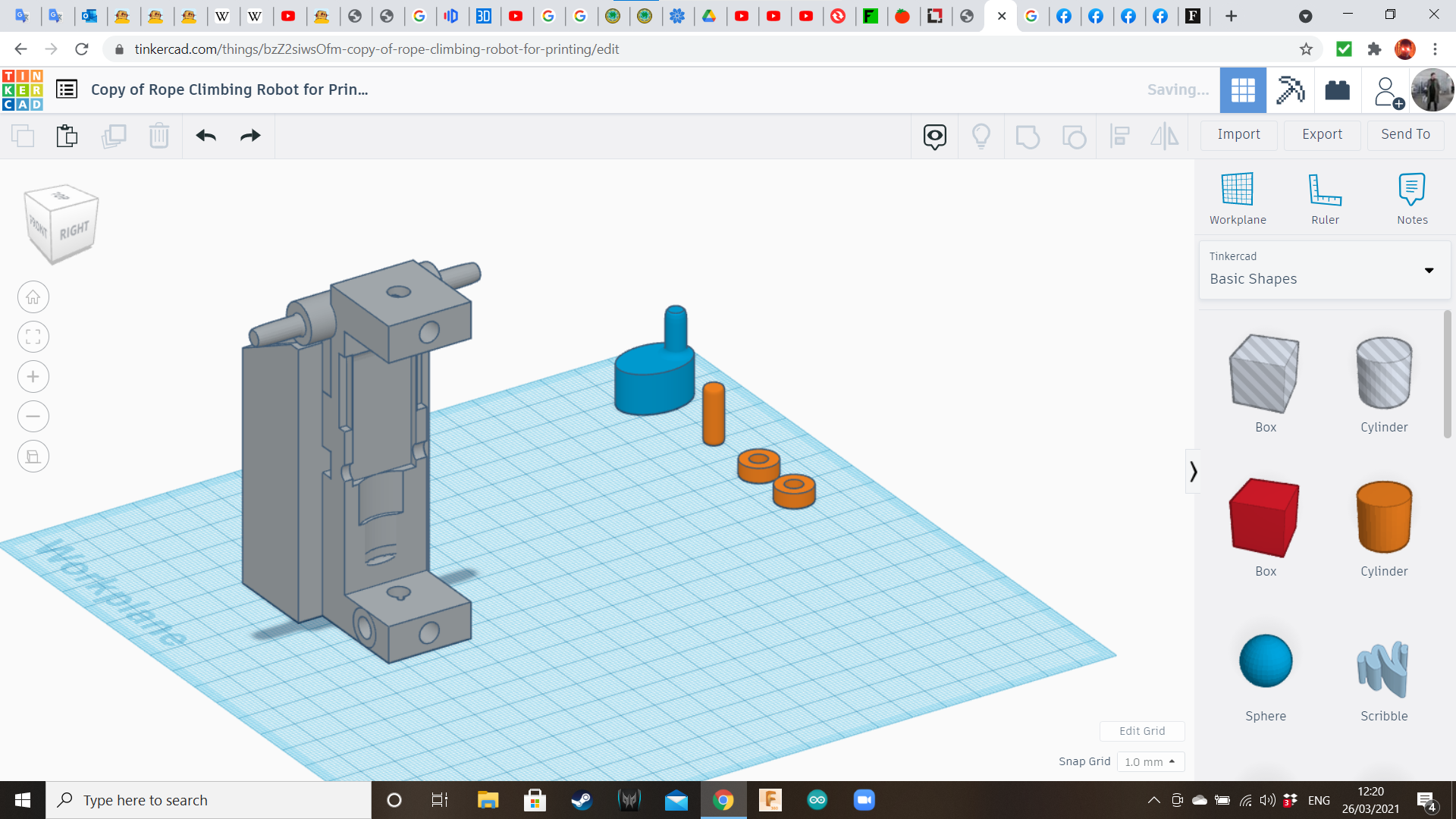Click the RIGHT face of view cube
Screen dimensions: 1456x819
pyautogui.click(x=74, y=231)
